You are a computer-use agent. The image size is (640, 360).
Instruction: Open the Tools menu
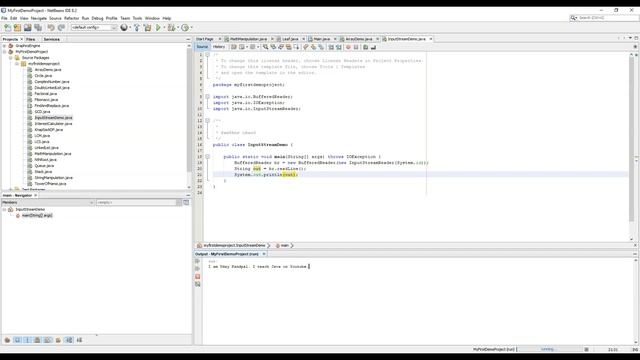137,18
